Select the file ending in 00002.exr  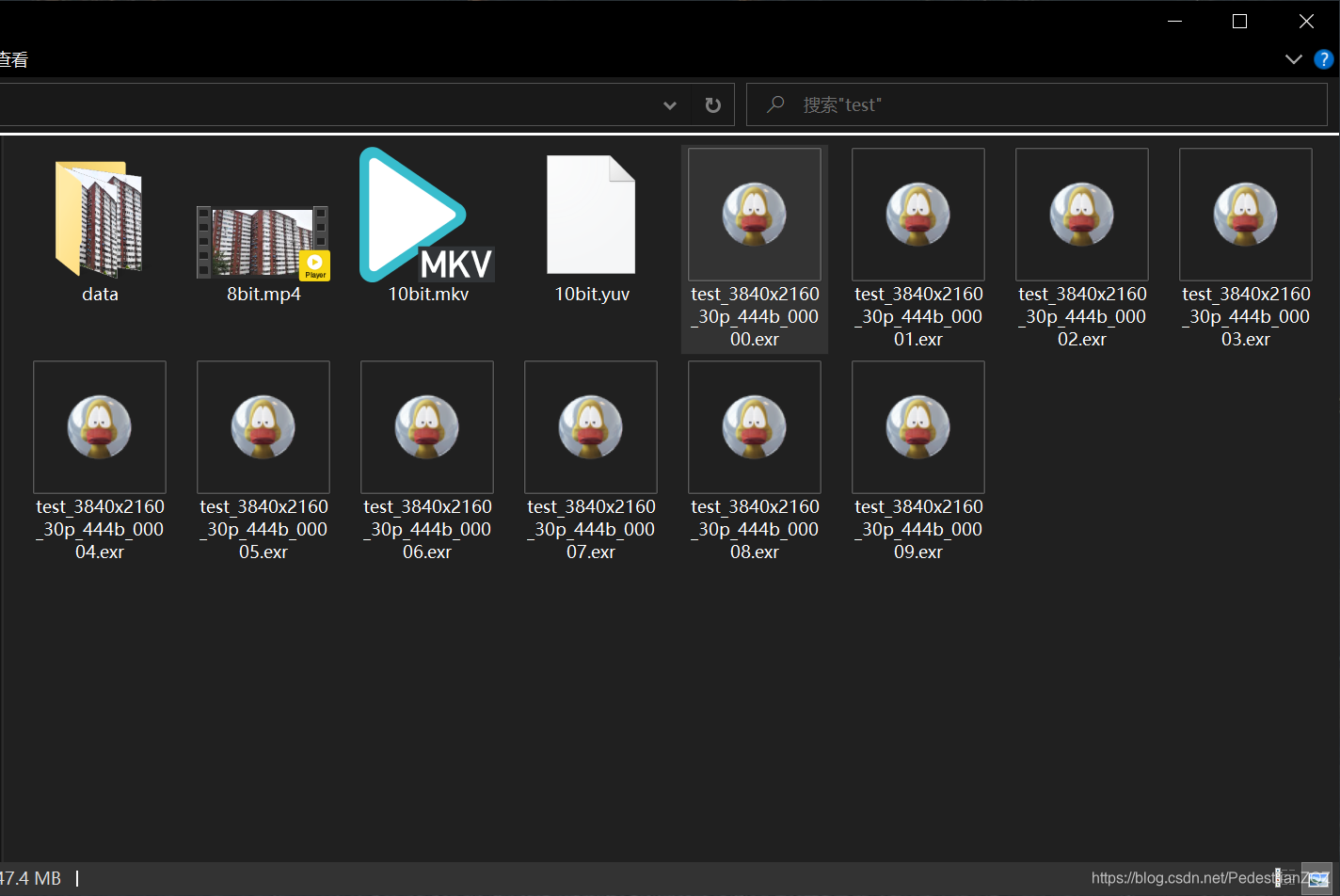point(1081,216)
